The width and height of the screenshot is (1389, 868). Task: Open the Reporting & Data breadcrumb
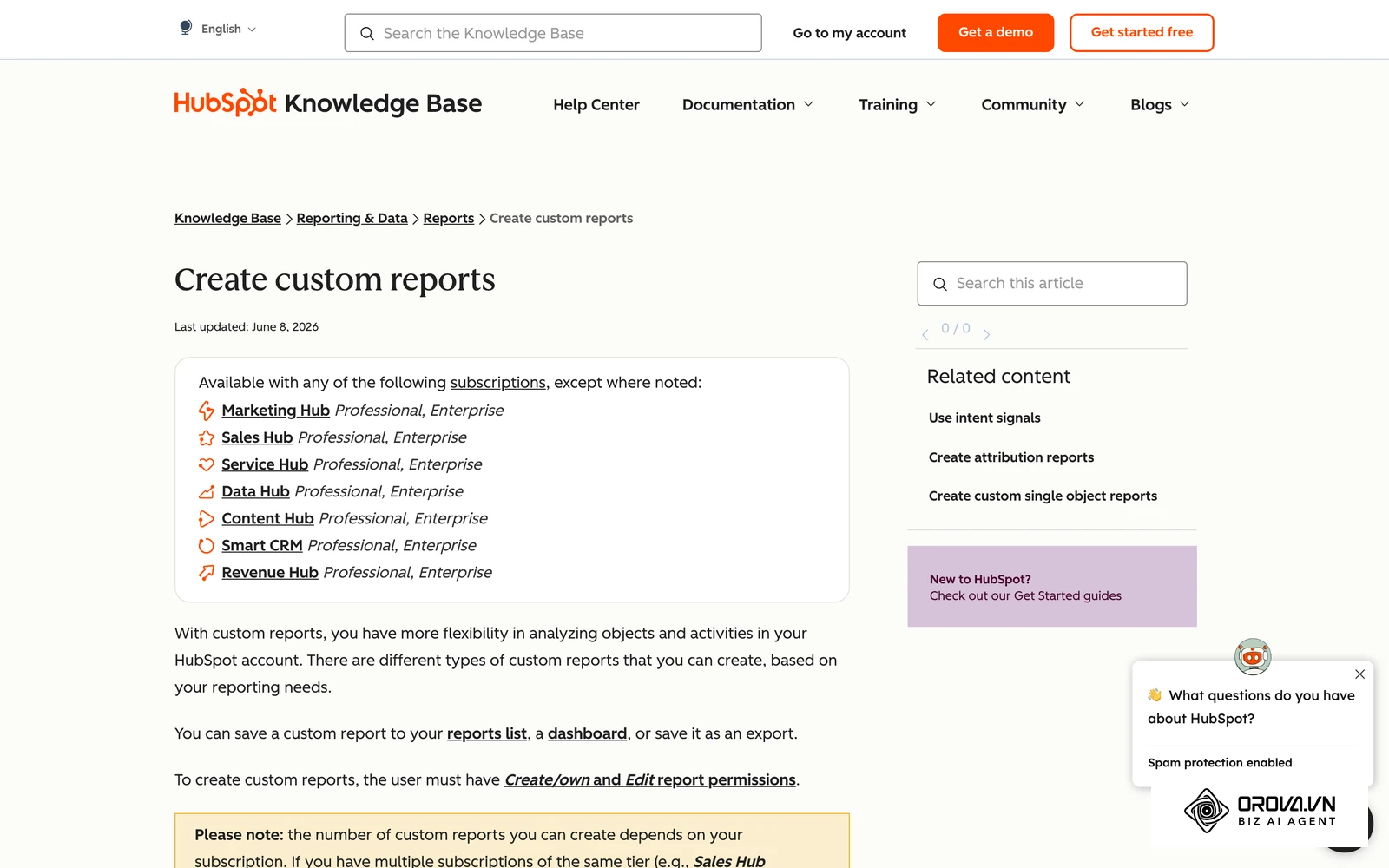tap(352, 218)
